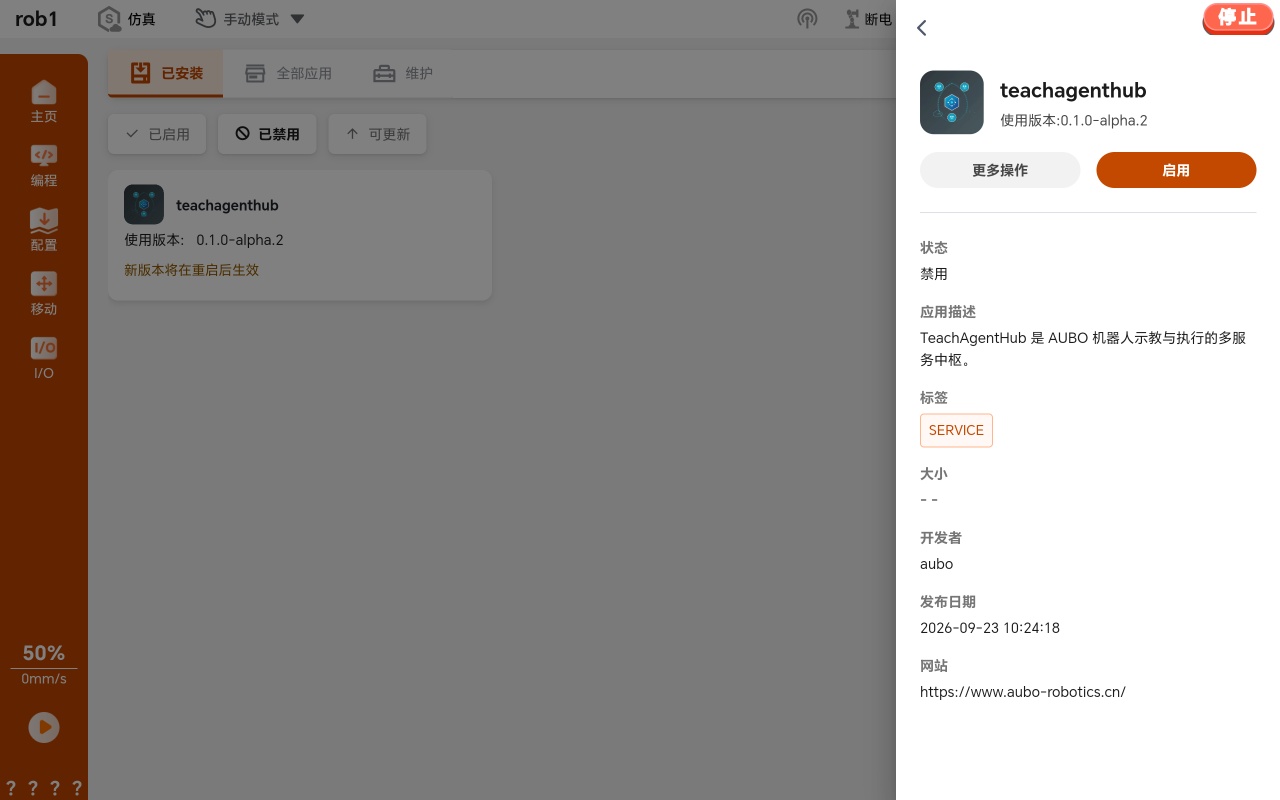Open the I/O section in sidebar
The height and width of the screenshot is (800, 1280).
point(44,358)
